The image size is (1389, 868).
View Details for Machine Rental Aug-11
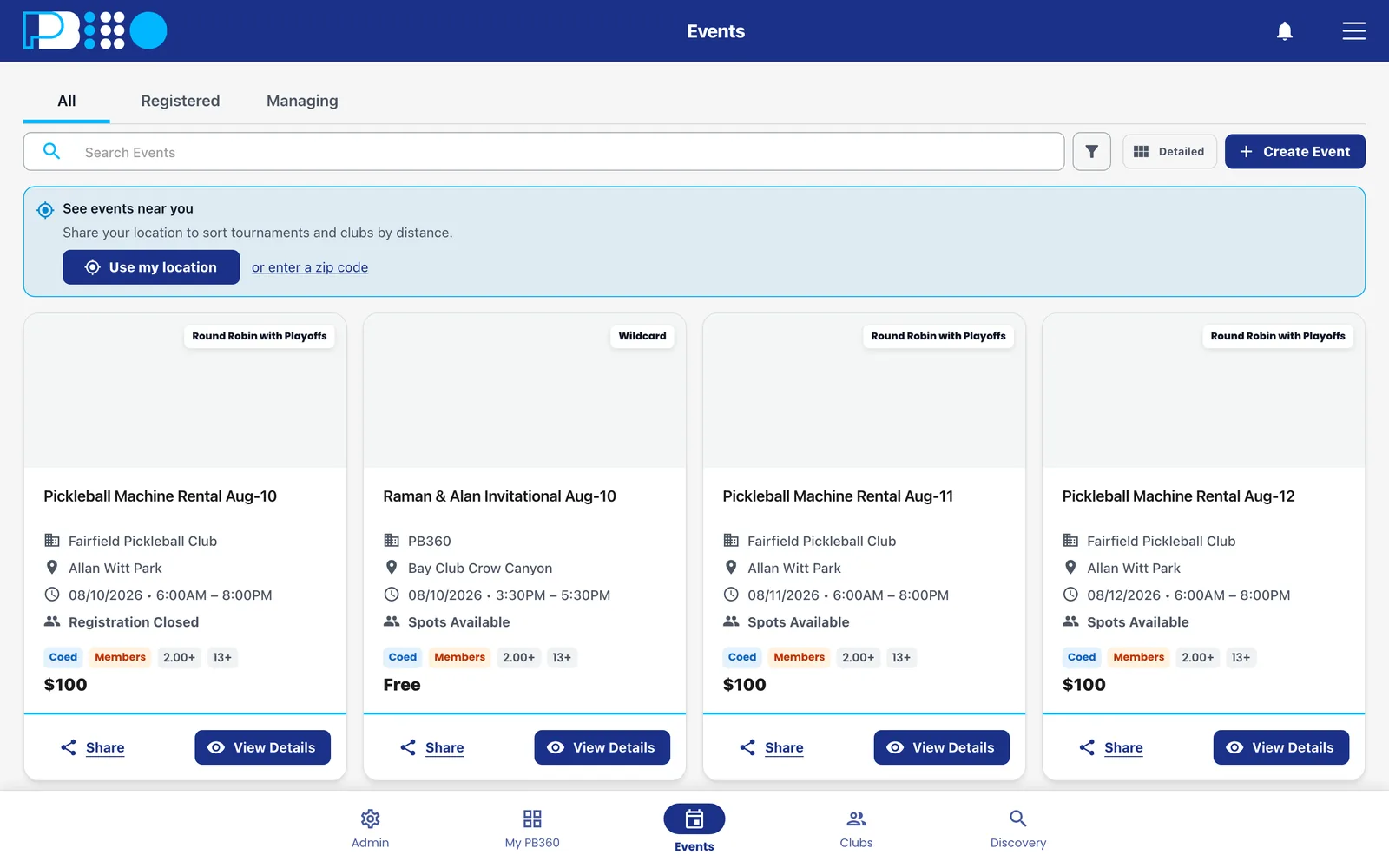point(941,747)
